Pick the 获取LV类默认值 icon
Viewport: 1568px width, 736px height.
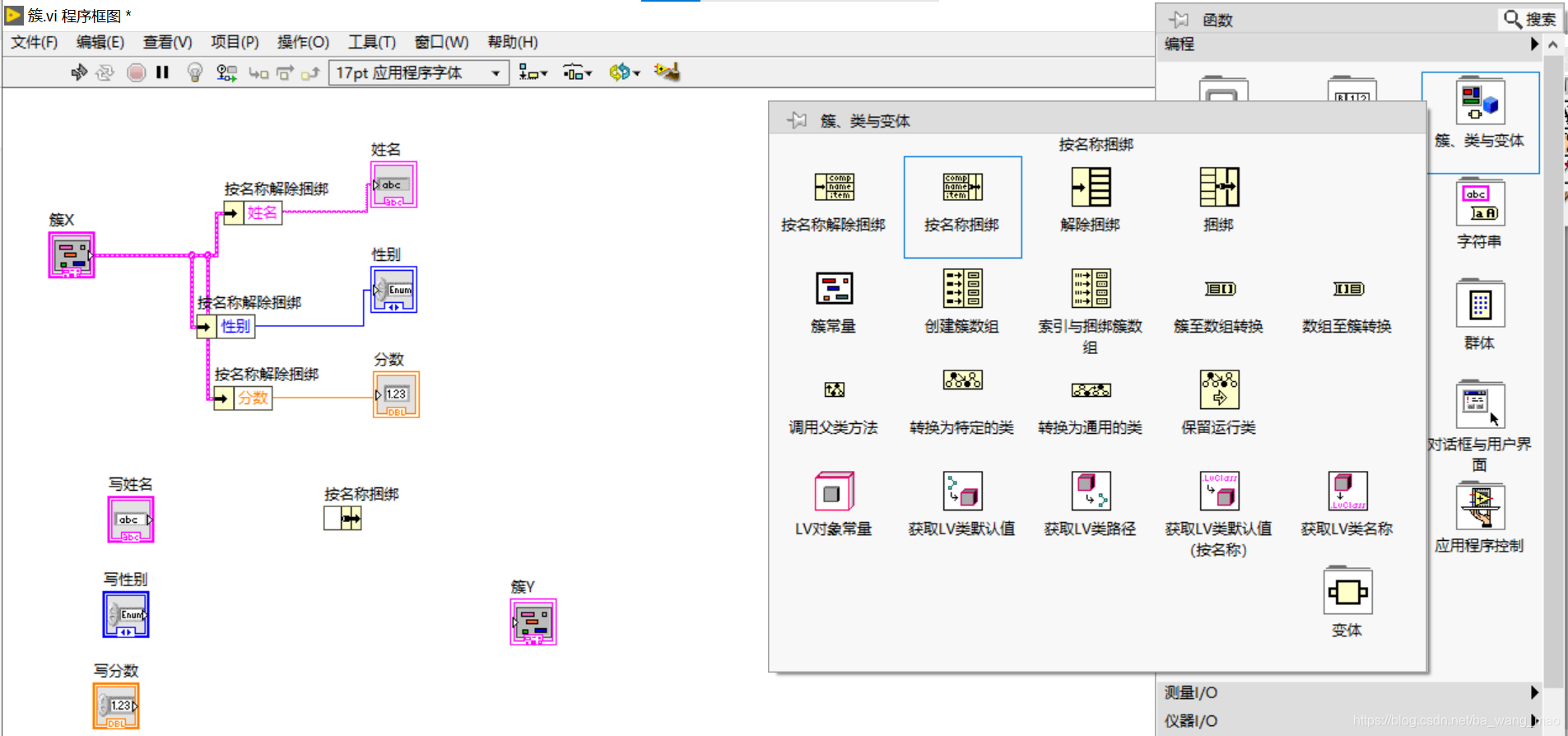[962, 491]
